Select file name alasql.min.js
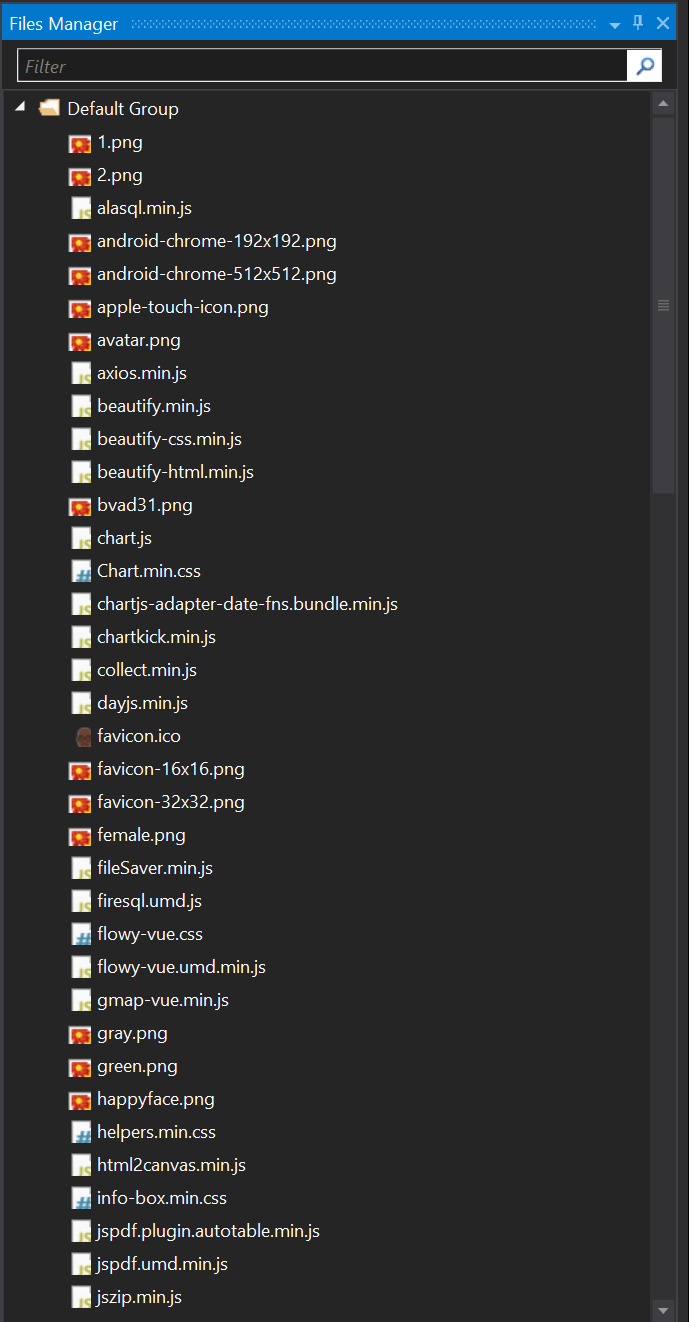Image resolution: width=689 pixels, height=1322 pixels. point(145,208)
